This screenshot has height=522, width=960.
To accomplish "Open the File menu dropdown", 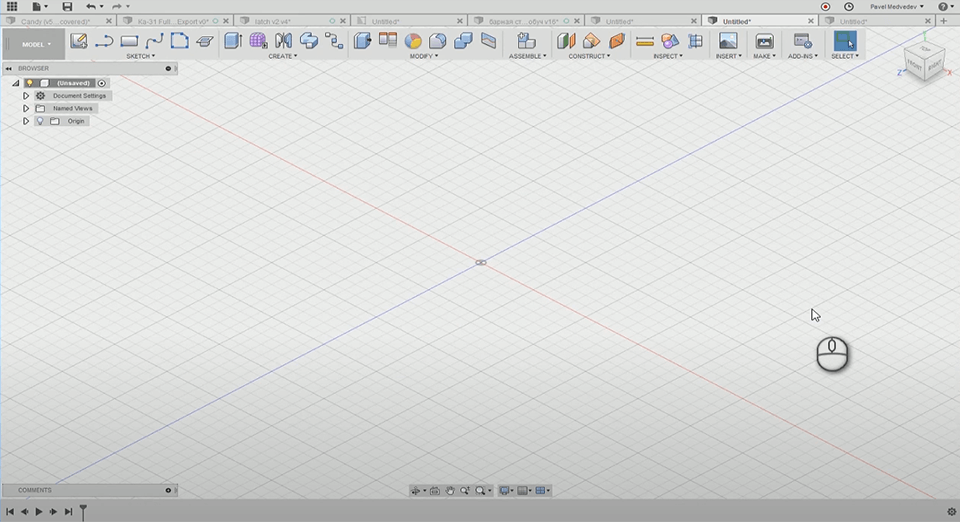I will click(x=40, y=7).
